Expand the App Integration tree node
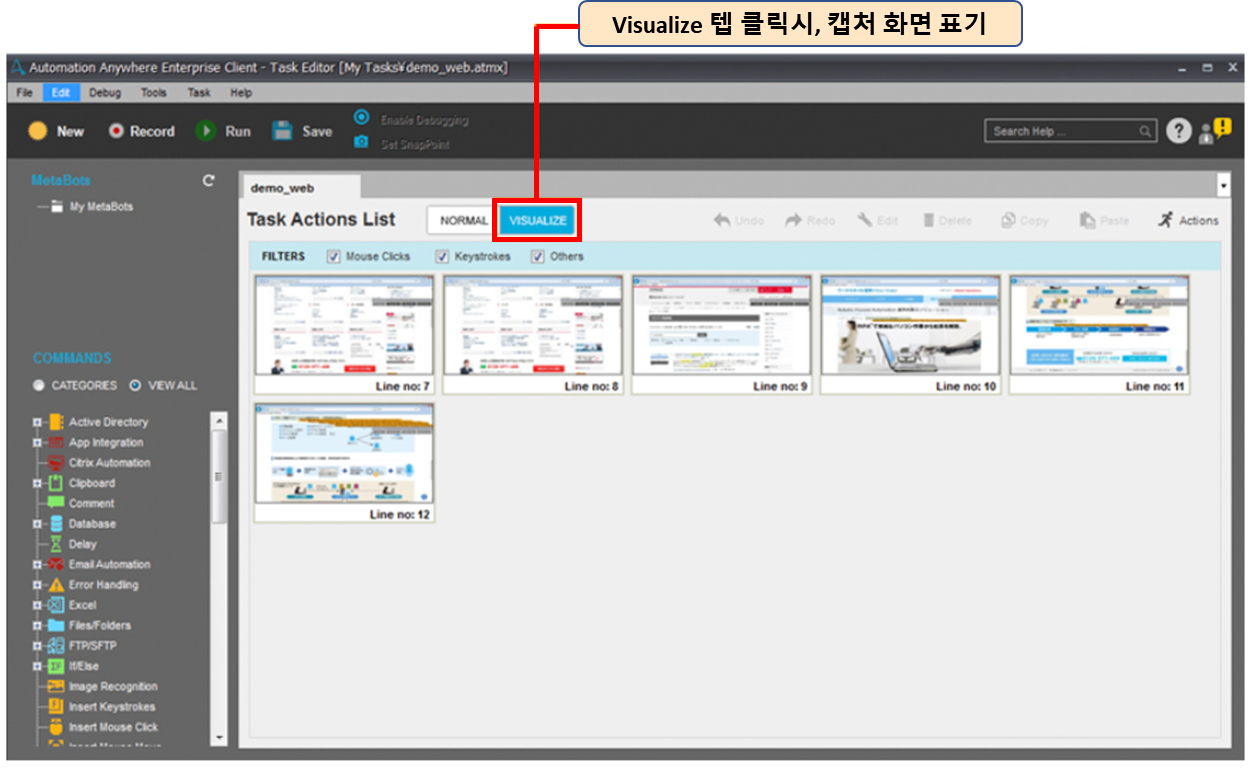1256x768 pixels. tap(36, 442)
